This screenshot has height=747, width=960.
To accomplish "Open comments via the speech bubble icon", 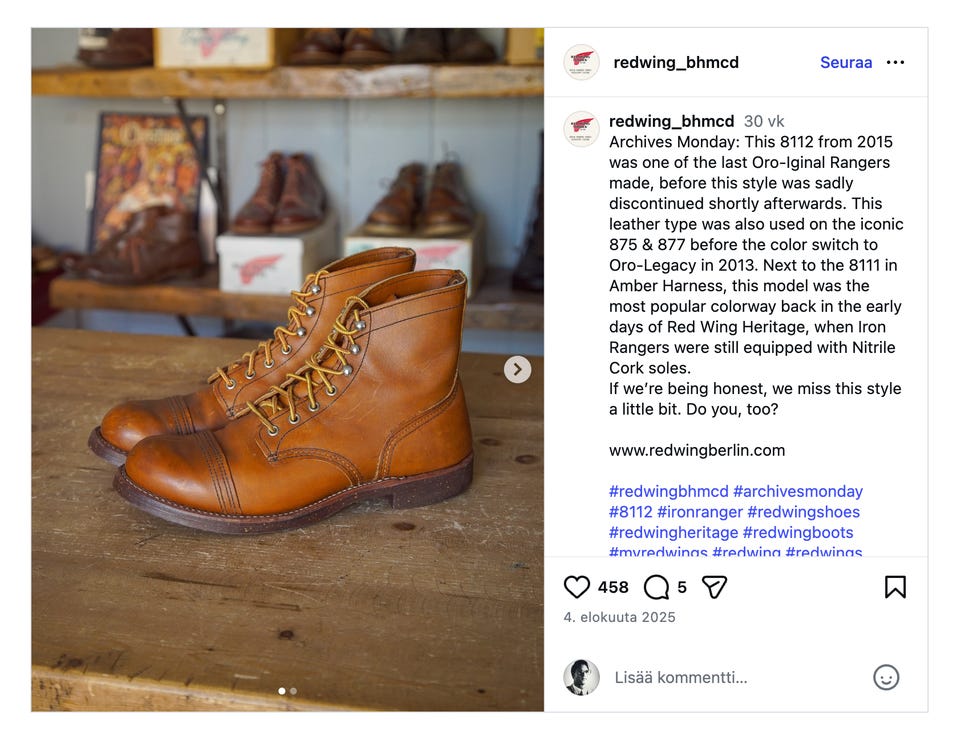I will (x=656, y=587).
